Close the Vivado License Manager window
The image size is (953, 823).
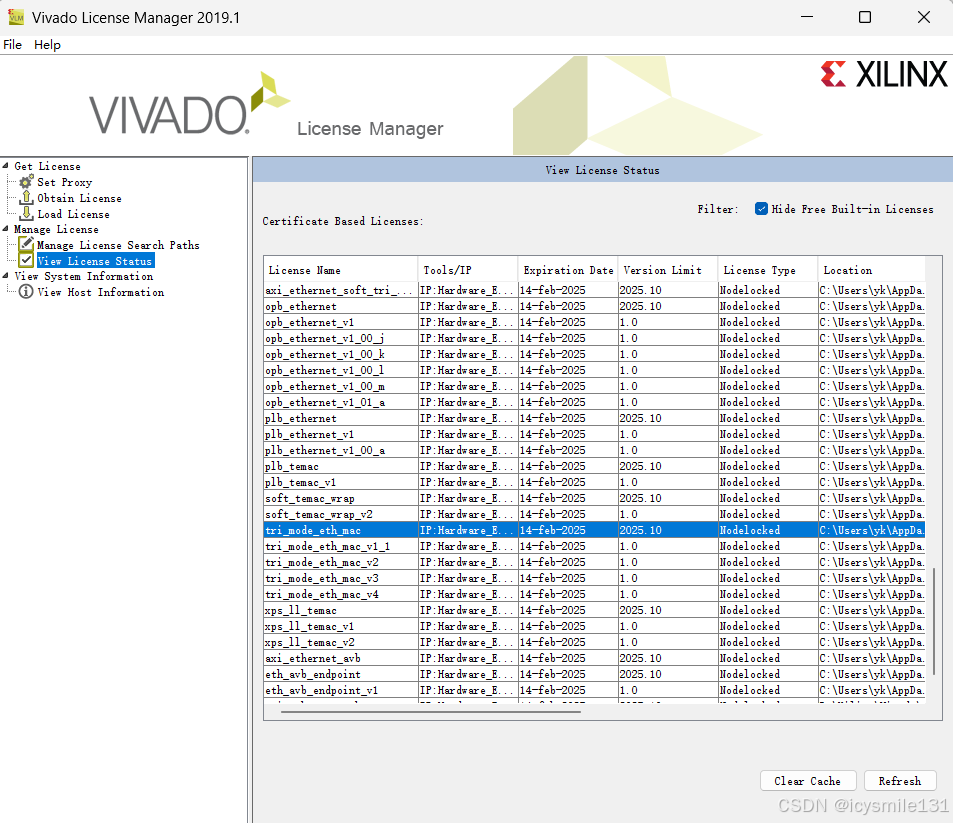click(x=923, y=17)
